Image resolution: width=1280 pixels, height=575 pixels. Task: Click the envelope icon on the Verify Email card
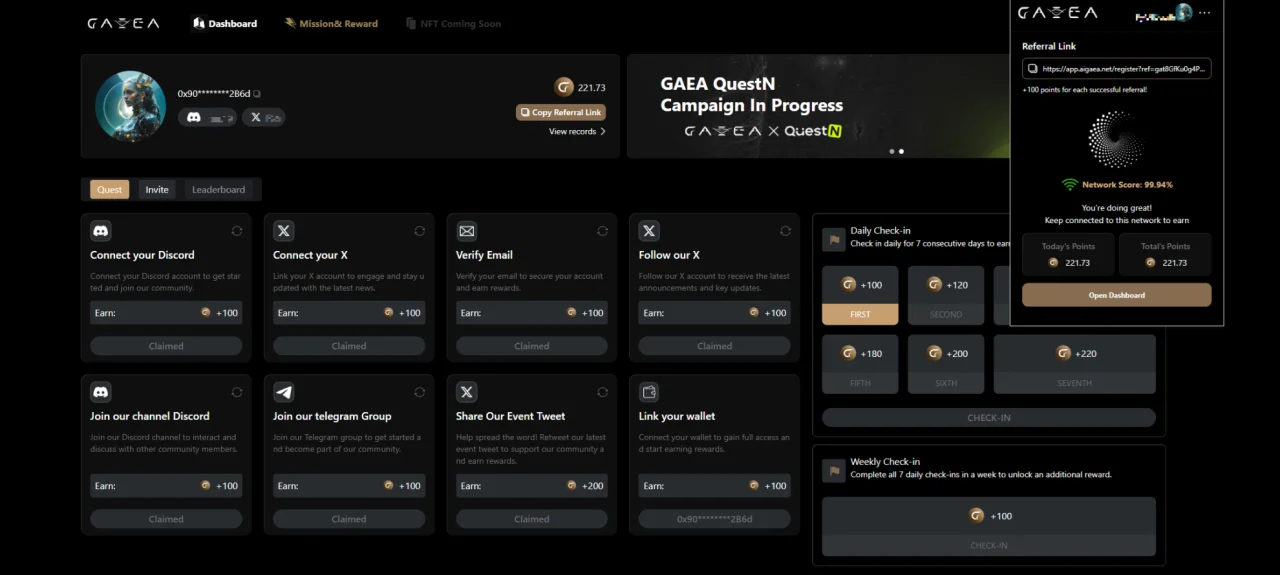[x=467, y=231]
